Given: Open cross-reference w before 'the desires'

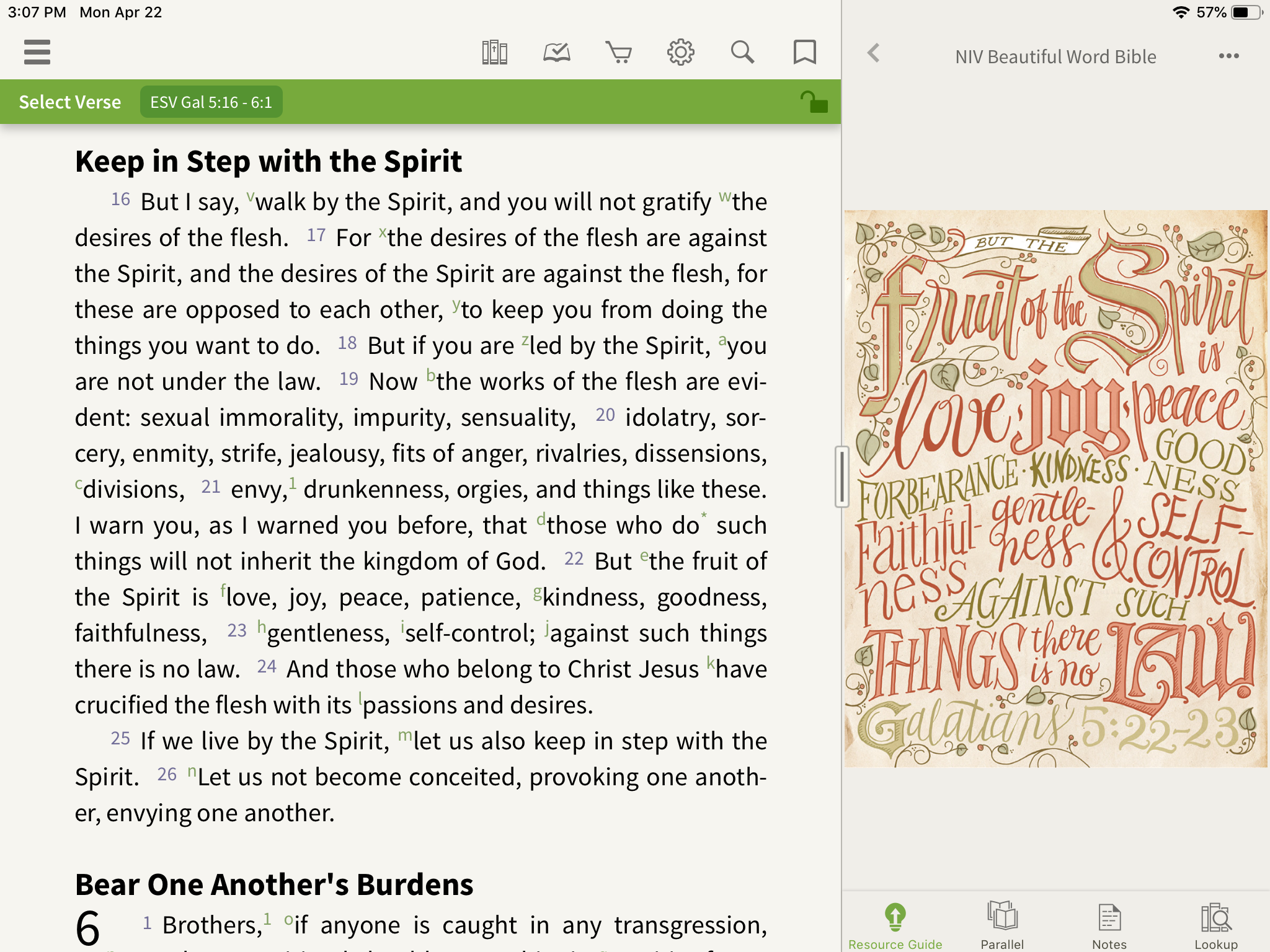Looking at the screenshot, I should 725,197.
